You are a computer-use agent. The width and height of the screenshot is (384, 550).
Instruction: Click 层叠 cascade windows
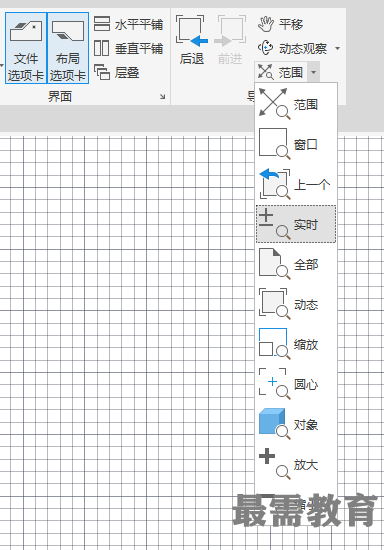pos(117,73)
